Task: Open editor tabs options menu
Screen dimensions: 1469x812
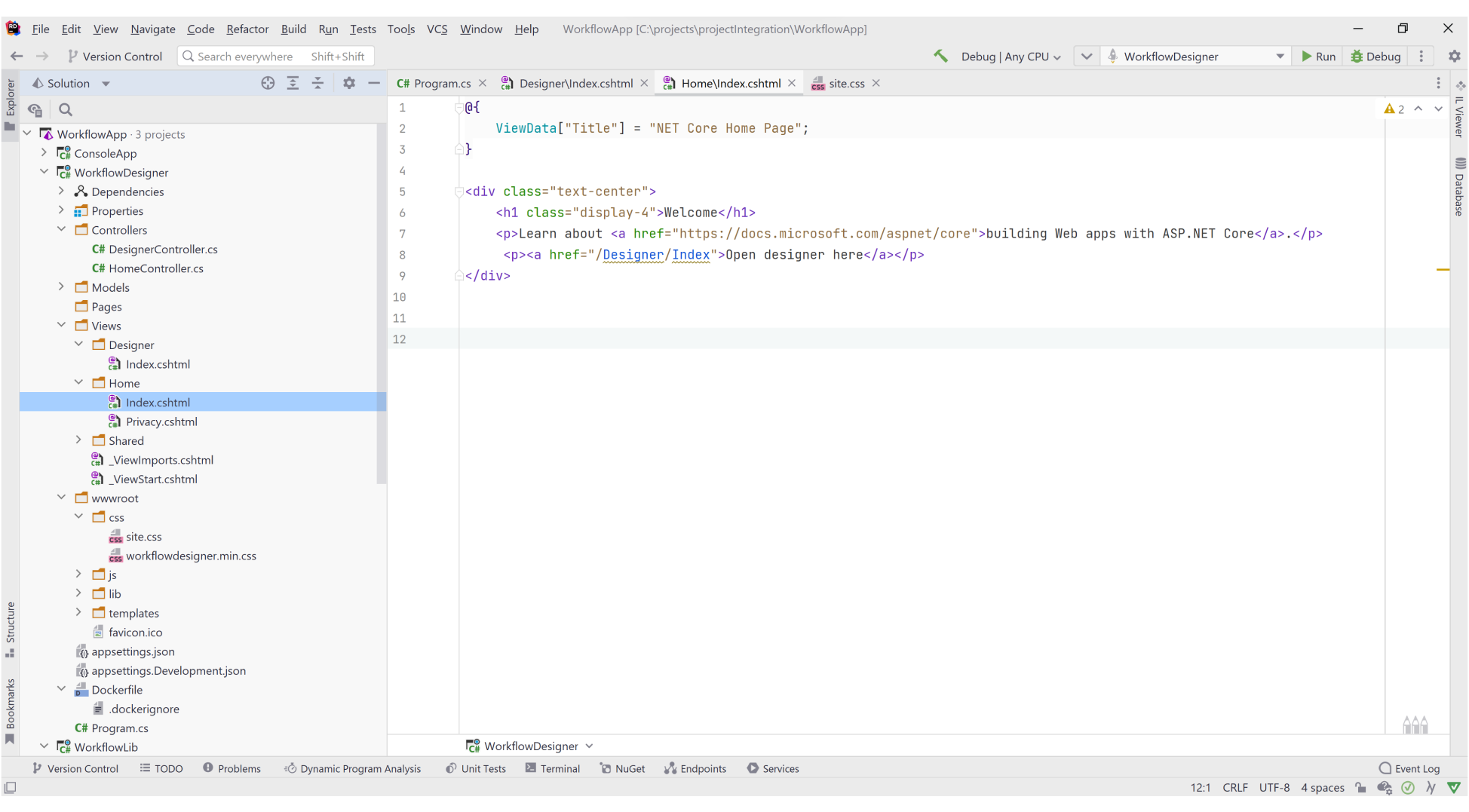Action: point(1438,84)
